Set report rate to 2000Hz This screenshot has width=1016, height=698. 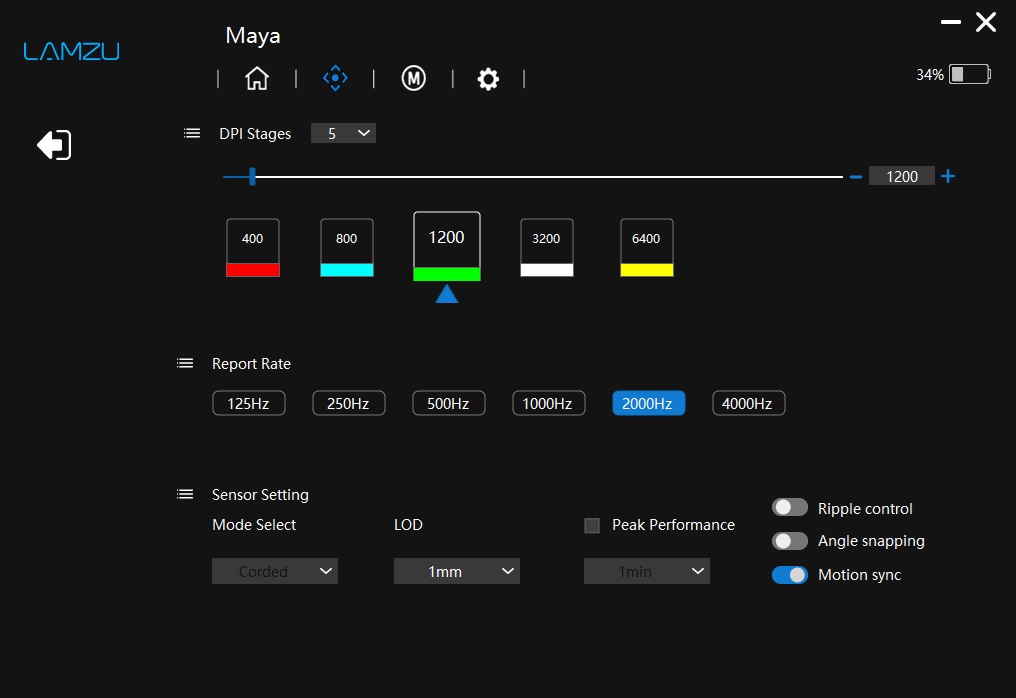coord(649,403)
